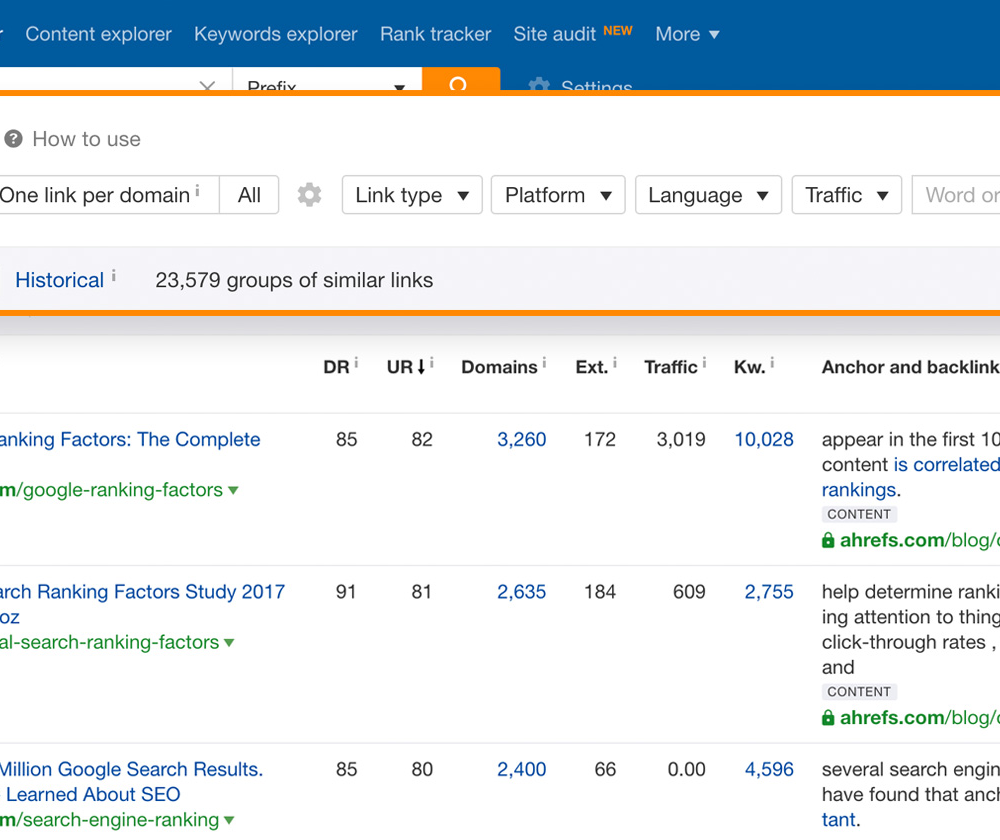Viewport: 1000px width, 840px height.
Task: Select the Historical tab
Action: 59,280
